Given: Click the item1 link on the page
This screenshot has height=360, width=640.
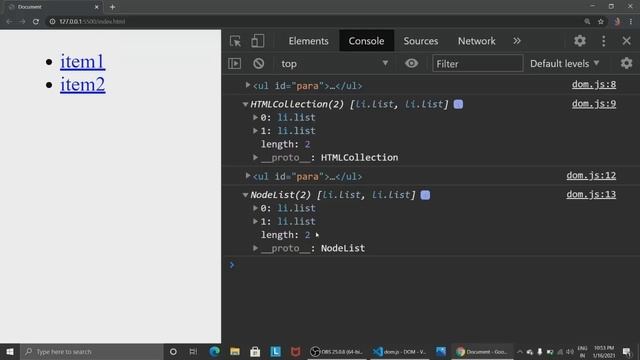Looking at the screenshot, I should coord(82,61).
